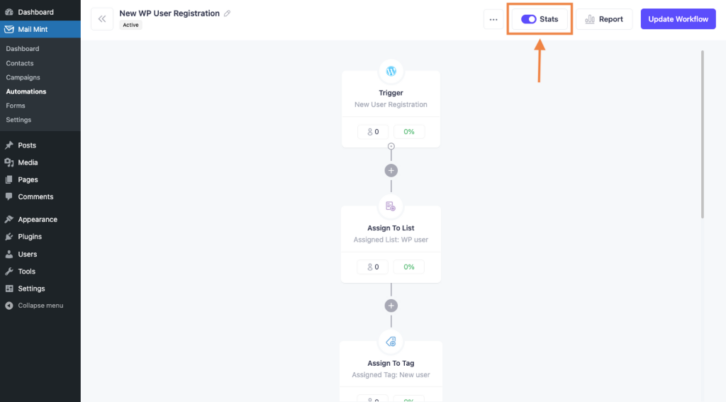
Task: Toggle the Stats switch off
Action: click(x=528, y=19)
